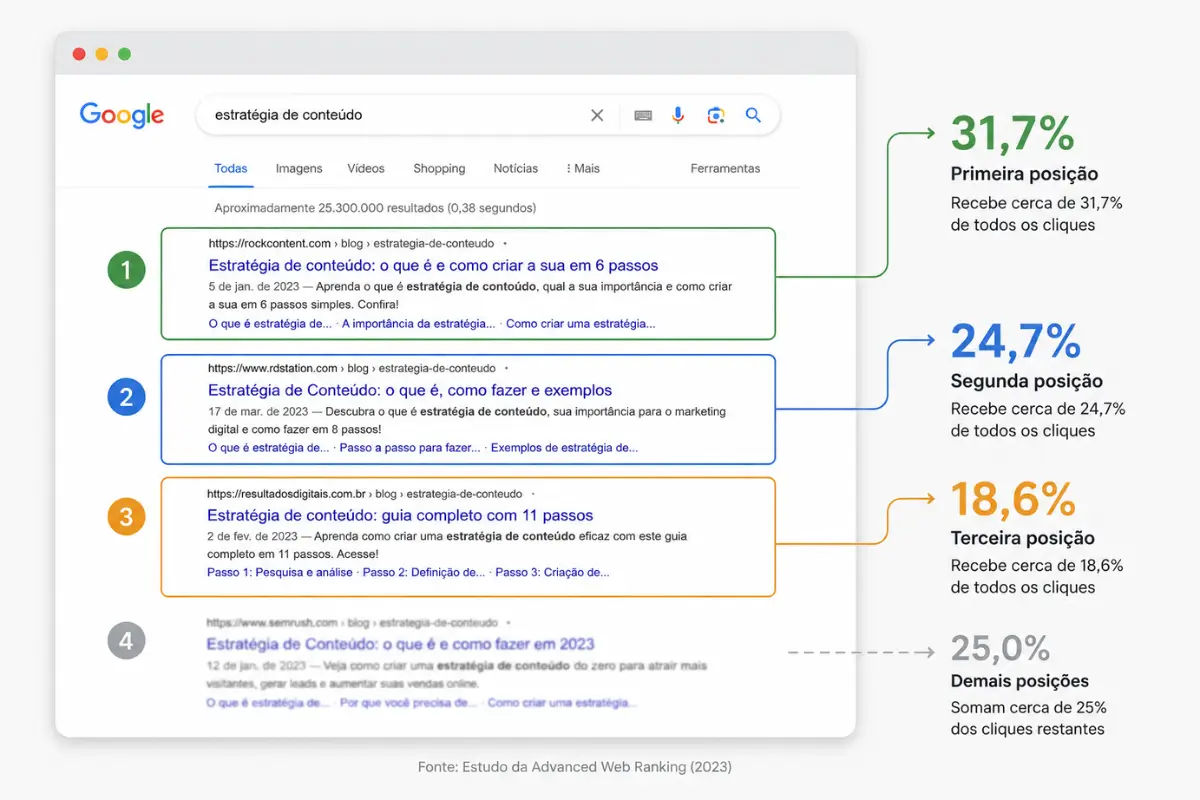
Task: Open sitelink 'Exemplos de estratégia de...'
Action: click(x=564, y=448)
